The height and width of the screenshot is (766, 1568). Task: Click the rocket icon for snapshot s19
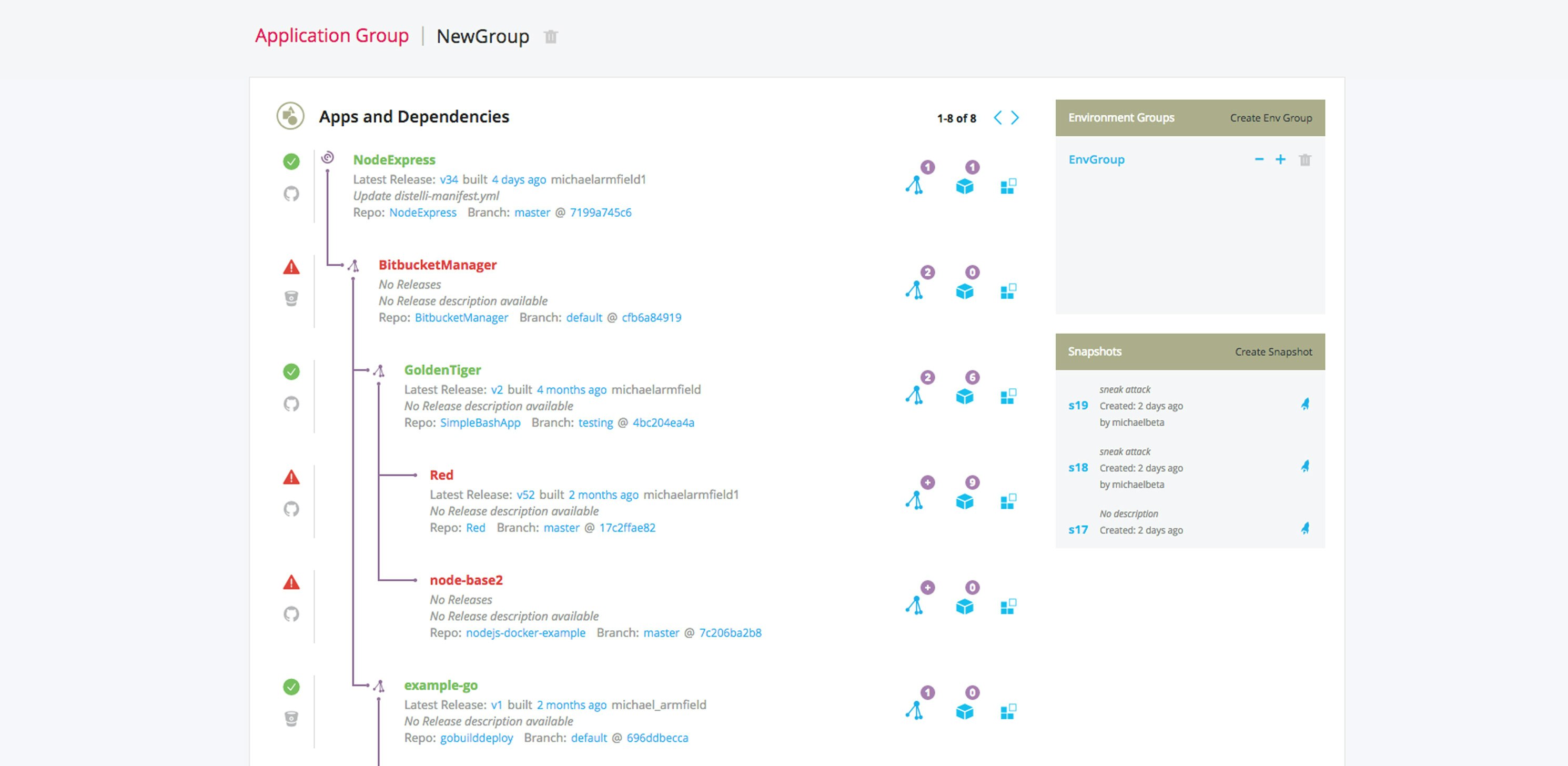click(x=1306, y=405)
